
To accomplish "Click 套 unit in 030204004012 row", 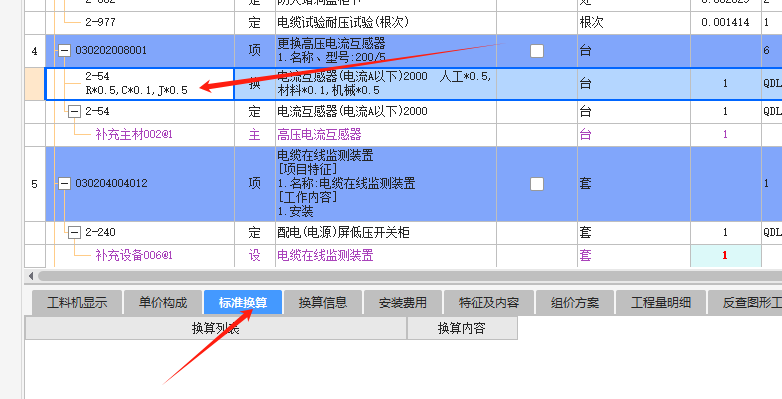I will click(x=633, y=184).
